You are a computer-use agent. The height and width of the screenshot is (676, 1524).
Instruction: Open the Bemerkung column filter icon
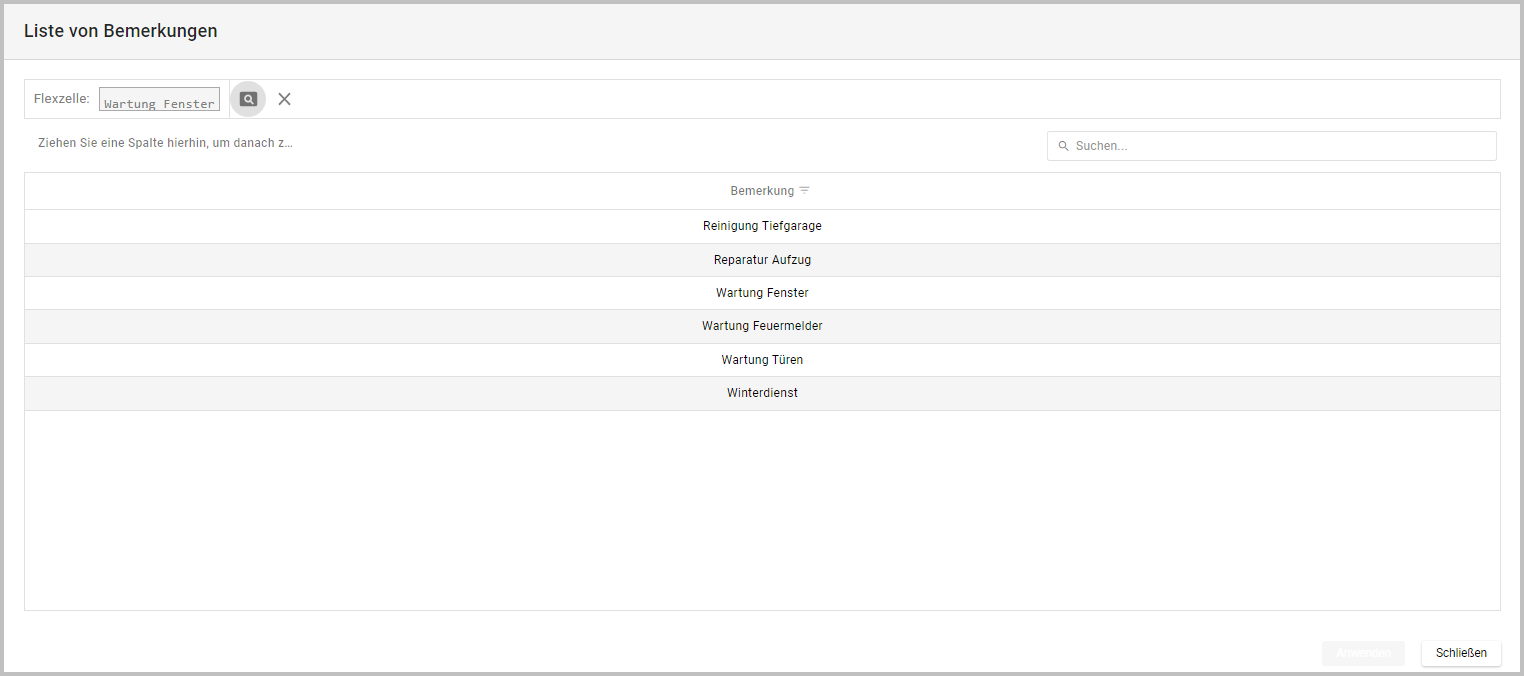click(805, 191)
